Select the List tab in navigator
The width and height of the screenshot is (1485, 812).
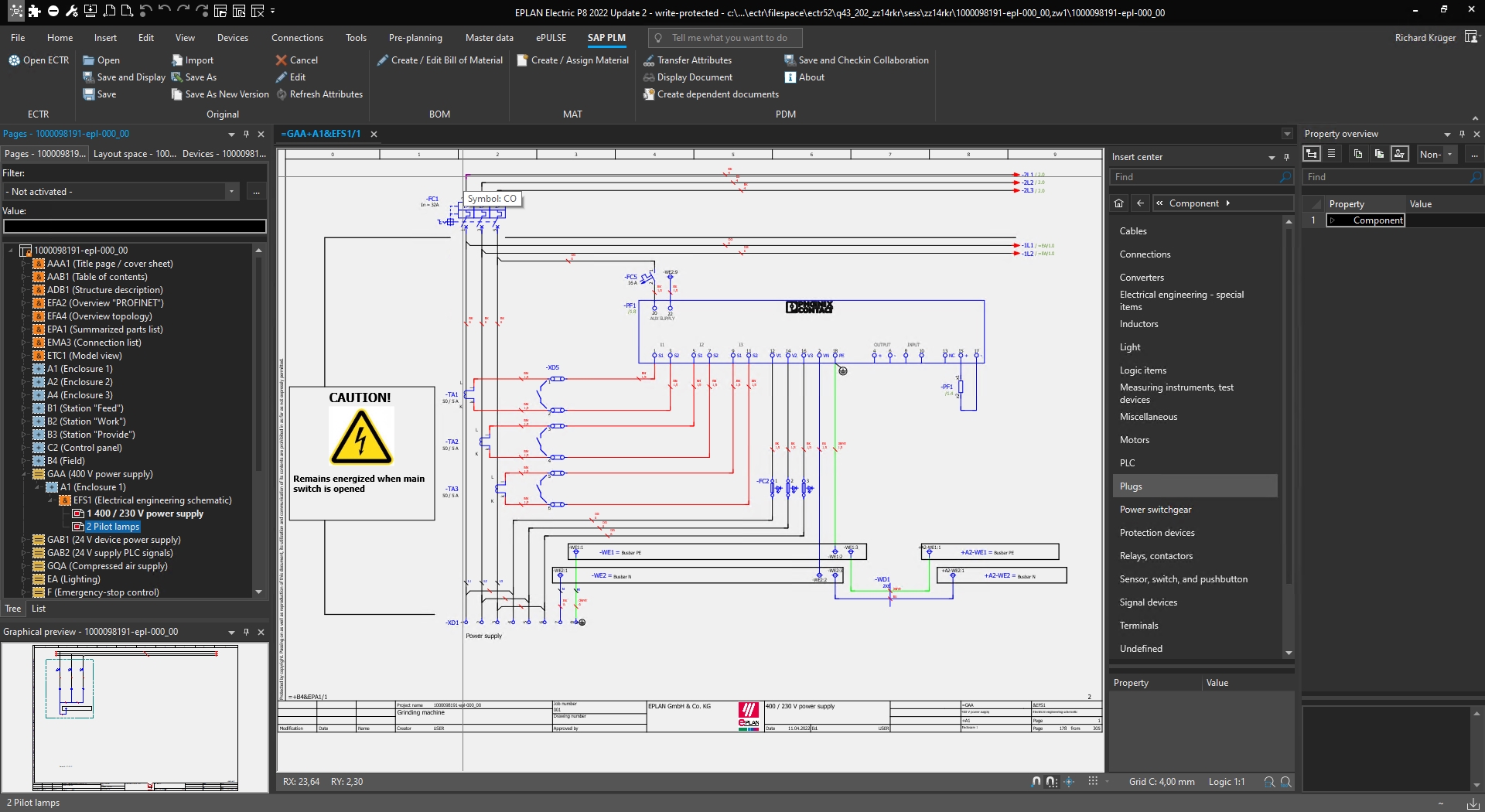tap(39, 609)
